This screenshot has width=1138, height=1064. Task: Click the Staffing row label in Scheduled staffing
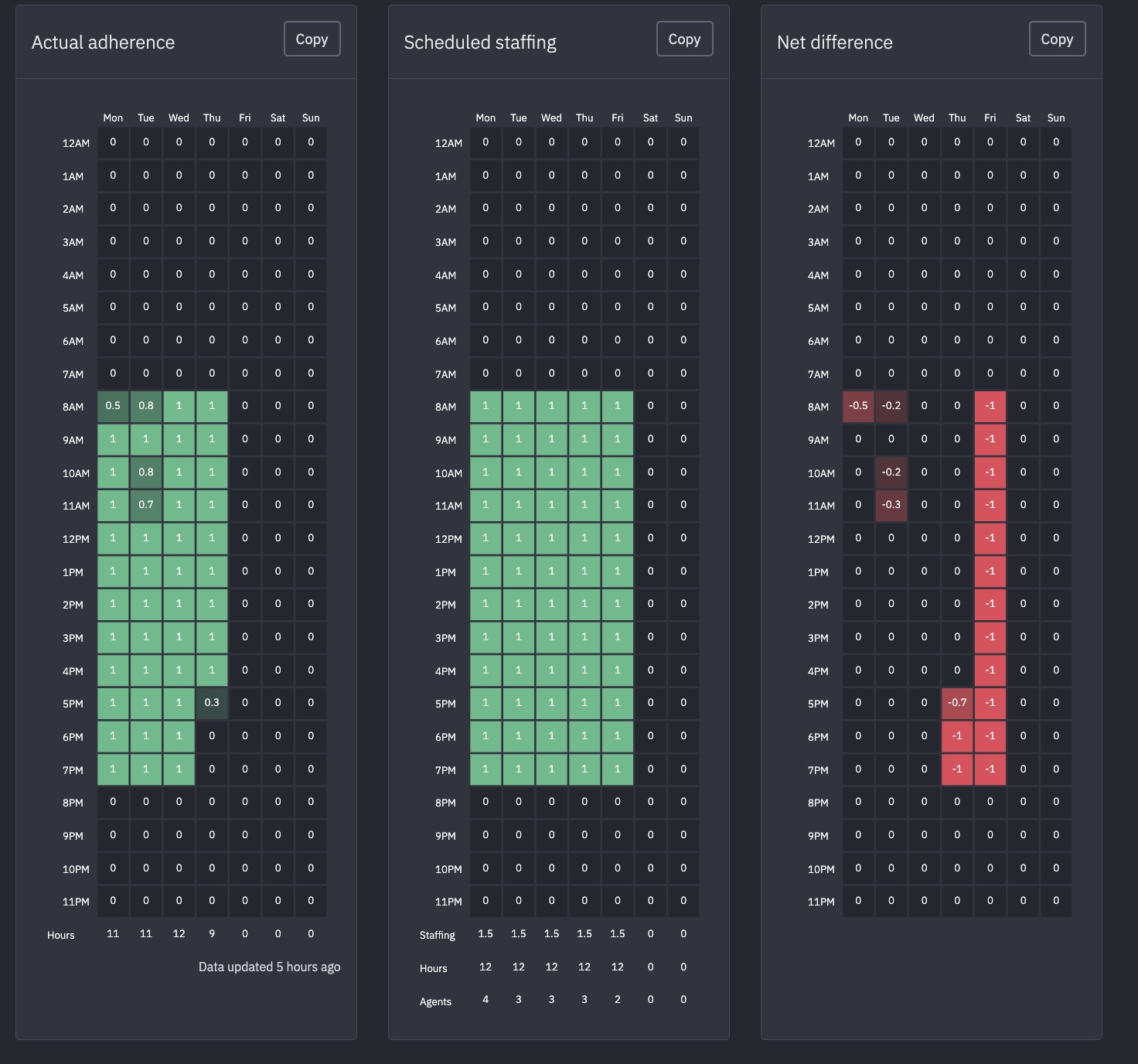click(x=438, y=936)
